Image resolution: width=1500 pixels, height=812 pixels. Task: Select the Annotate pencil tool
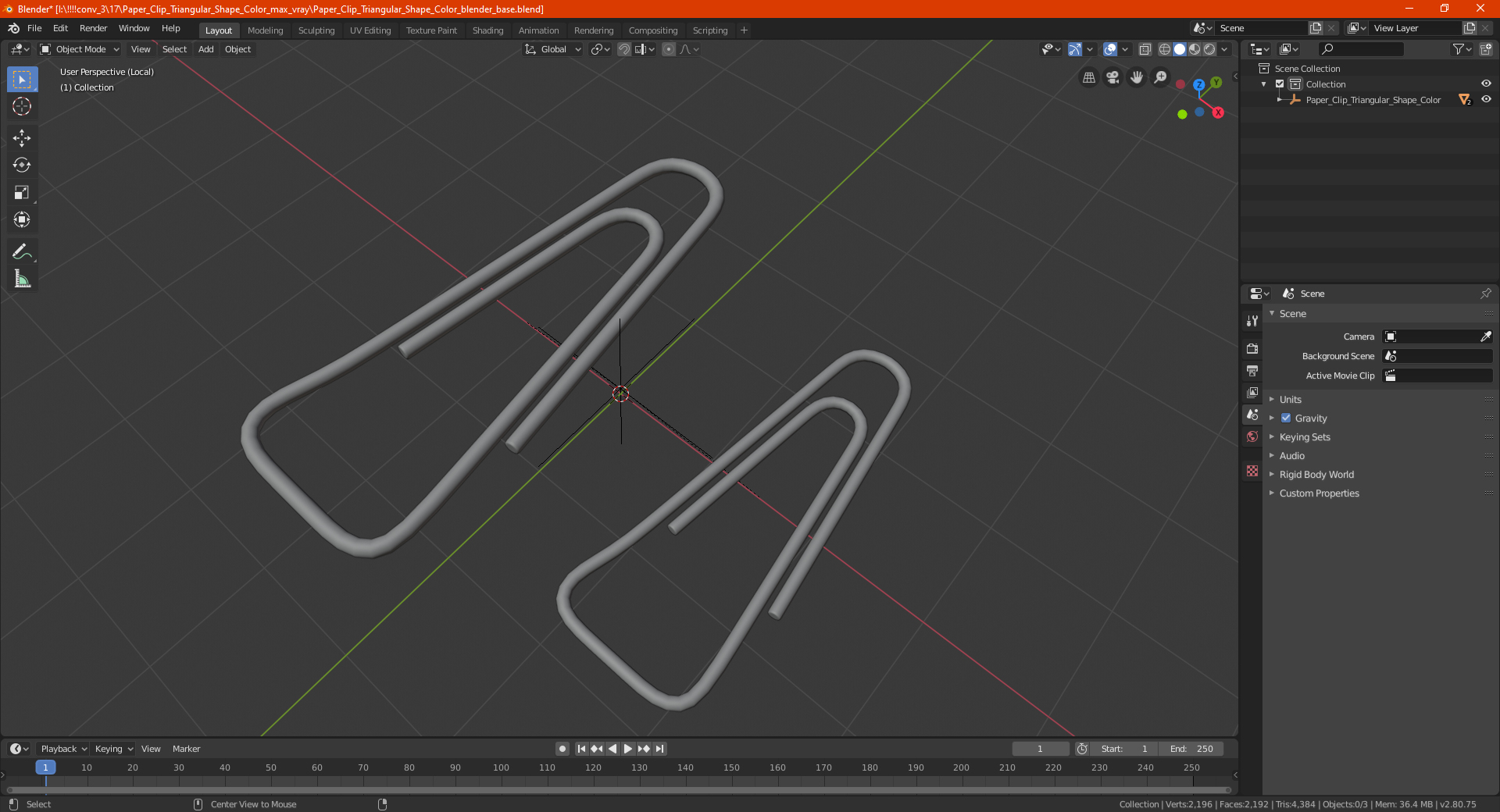(x=22, y=251)
